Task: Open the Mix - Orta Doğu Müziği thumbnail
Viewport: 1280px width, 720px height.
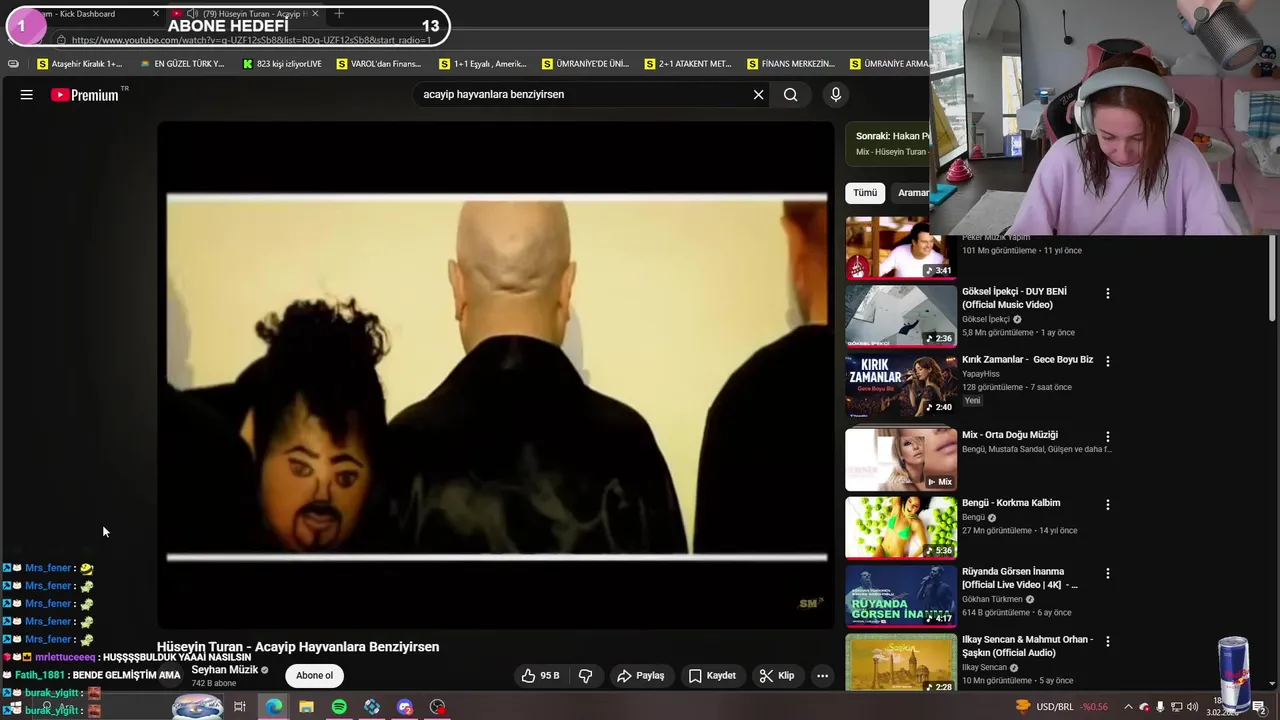Action: 901,459
